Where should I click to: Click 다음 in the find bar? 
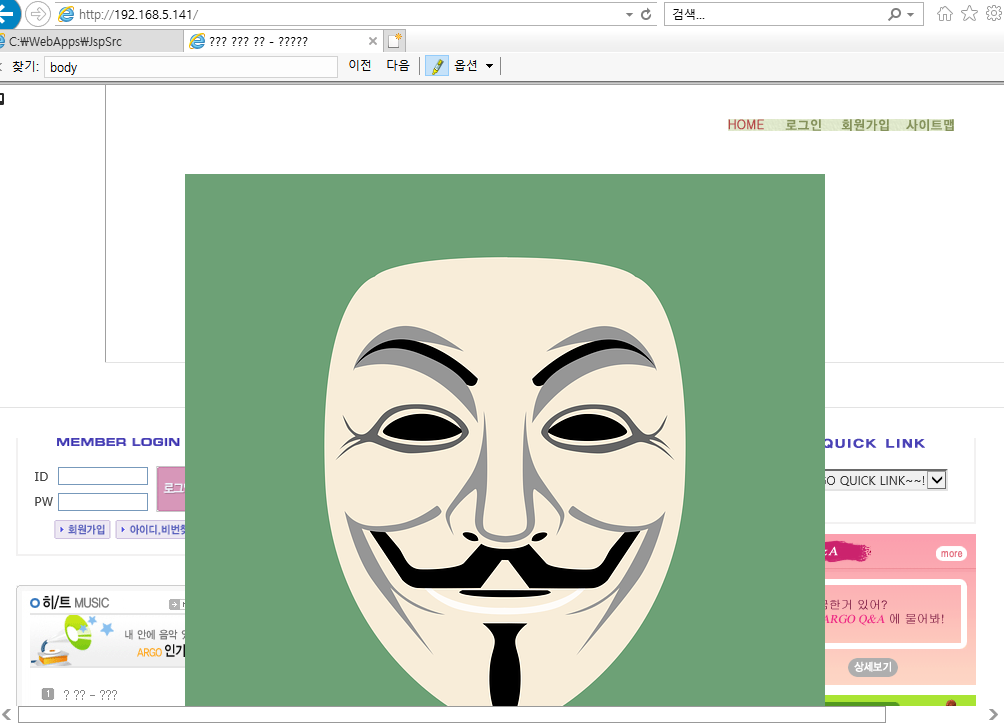point(398,66)
